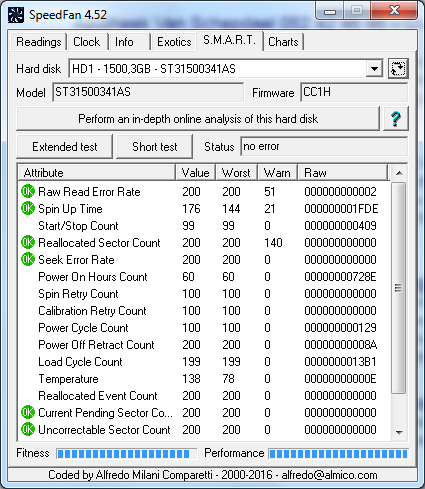Switch to the Clock tab
The image size is (425, 489).
point(87,42)
